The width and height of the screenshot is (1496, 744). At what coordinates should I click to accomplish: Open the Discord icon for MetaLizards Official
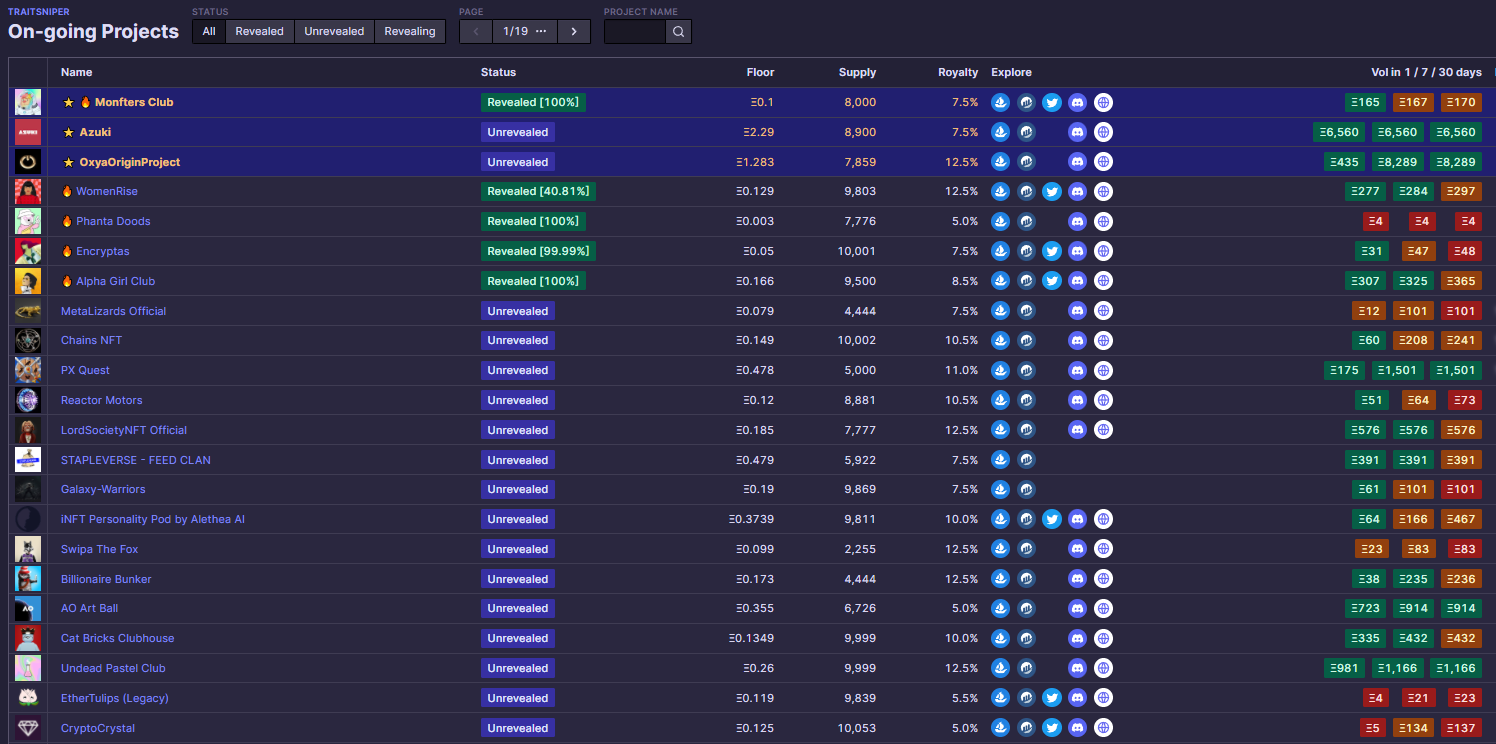(x=1077, y=311)
